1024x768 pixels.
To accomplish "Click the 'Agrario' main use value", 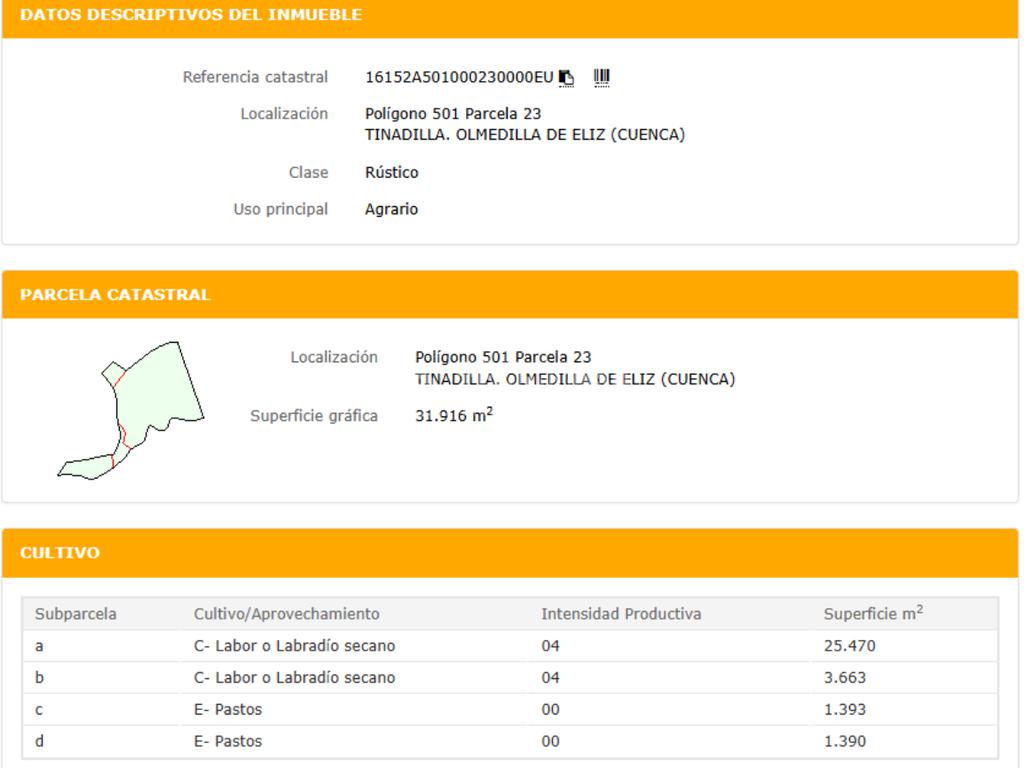I will coord(391,210).
